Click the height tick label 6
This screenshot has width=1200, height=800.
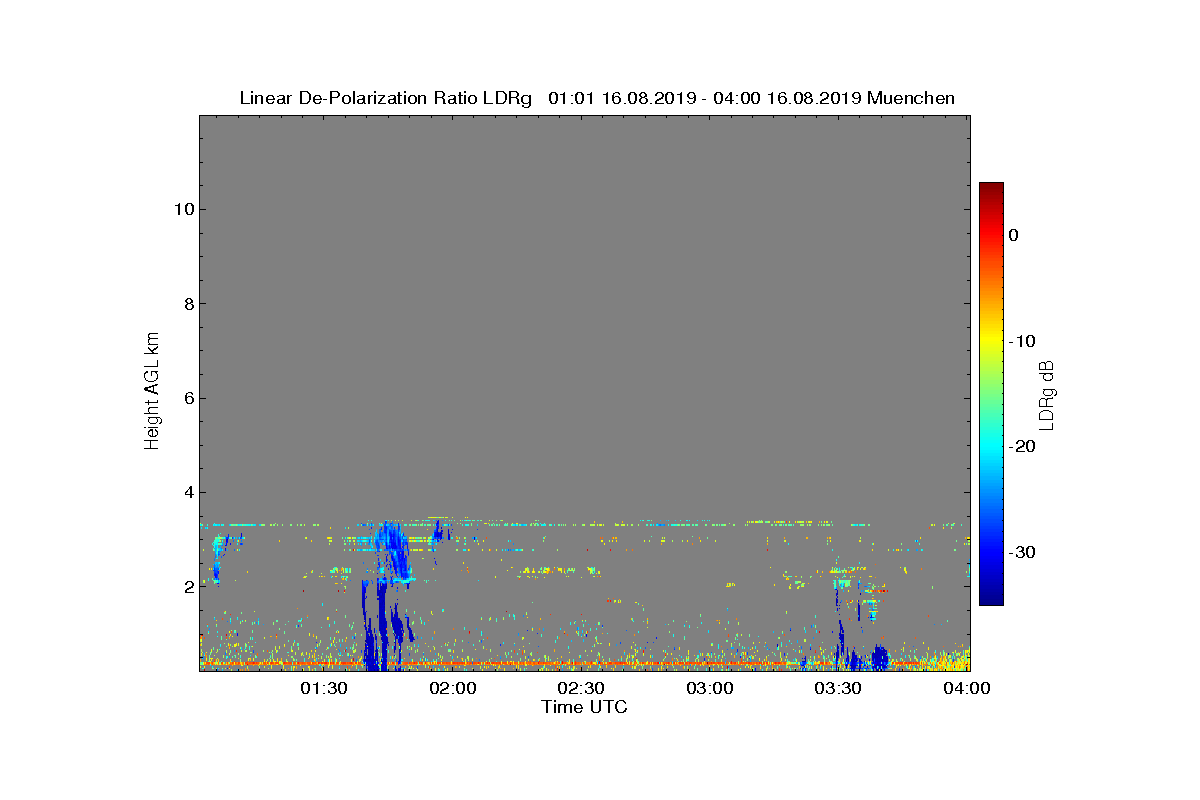coord(188,398)
